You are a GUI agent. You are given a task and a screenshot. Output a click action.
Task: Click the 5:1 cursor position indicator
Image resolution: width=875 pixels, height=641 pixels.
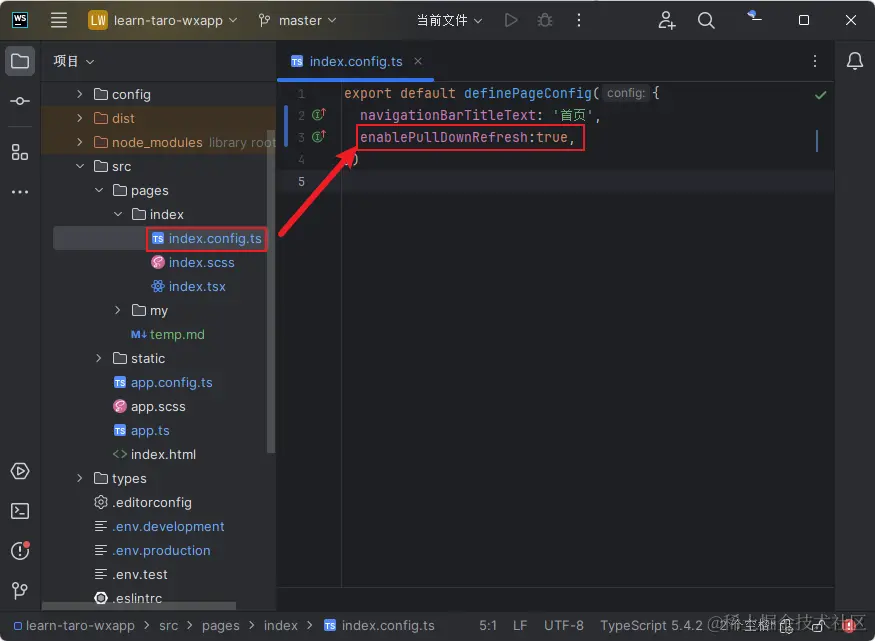tap(488, 625)
